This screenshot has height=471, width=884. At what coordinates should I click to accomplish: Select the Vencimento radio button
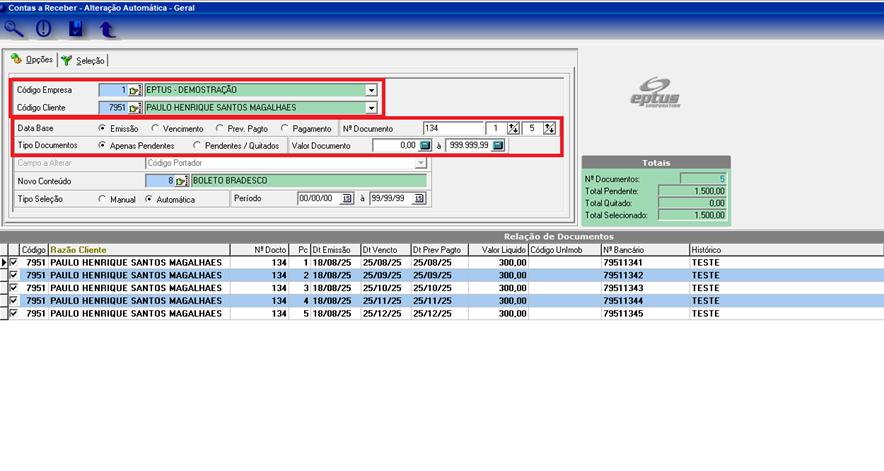click(x=156, y=129)
